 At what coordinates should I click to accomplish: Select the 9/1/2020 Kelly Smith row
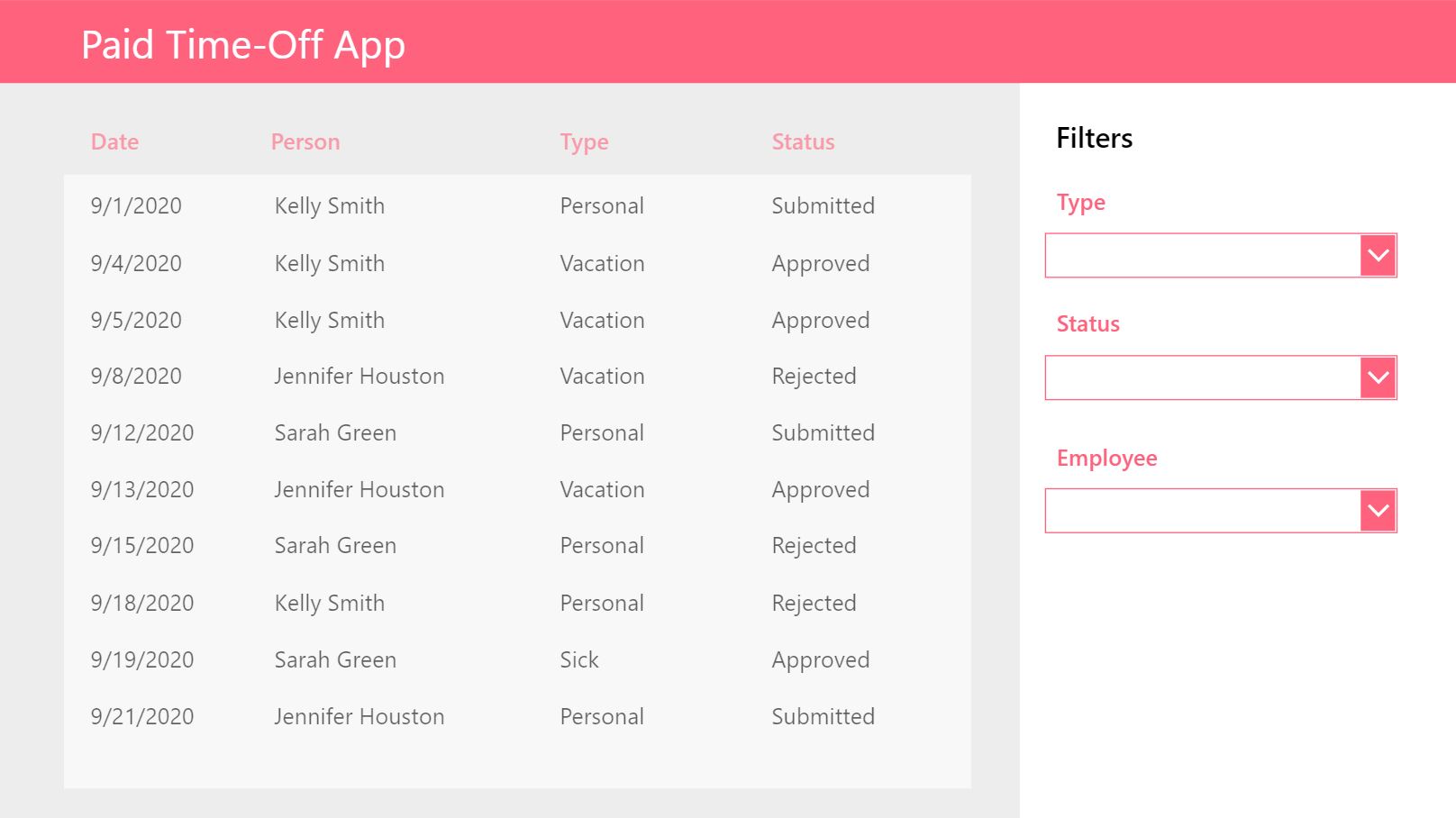[x=518, y=205]
